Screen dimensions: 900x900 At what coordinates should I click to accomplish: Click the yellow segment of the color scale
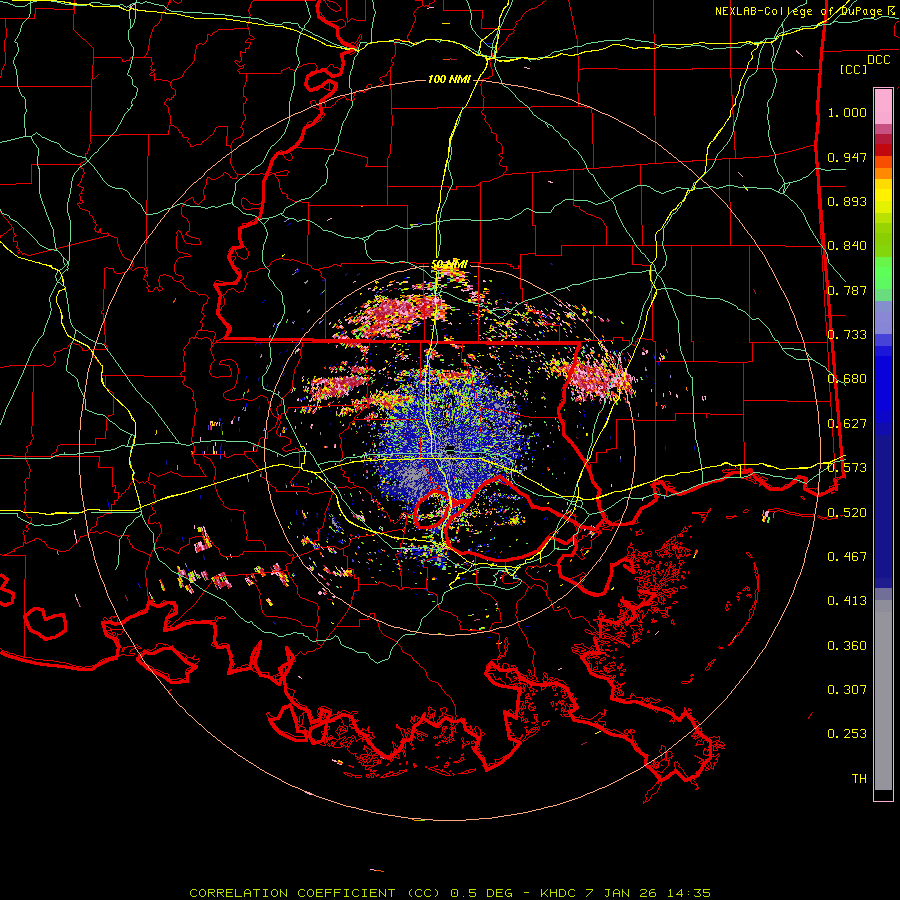[883, 196]
